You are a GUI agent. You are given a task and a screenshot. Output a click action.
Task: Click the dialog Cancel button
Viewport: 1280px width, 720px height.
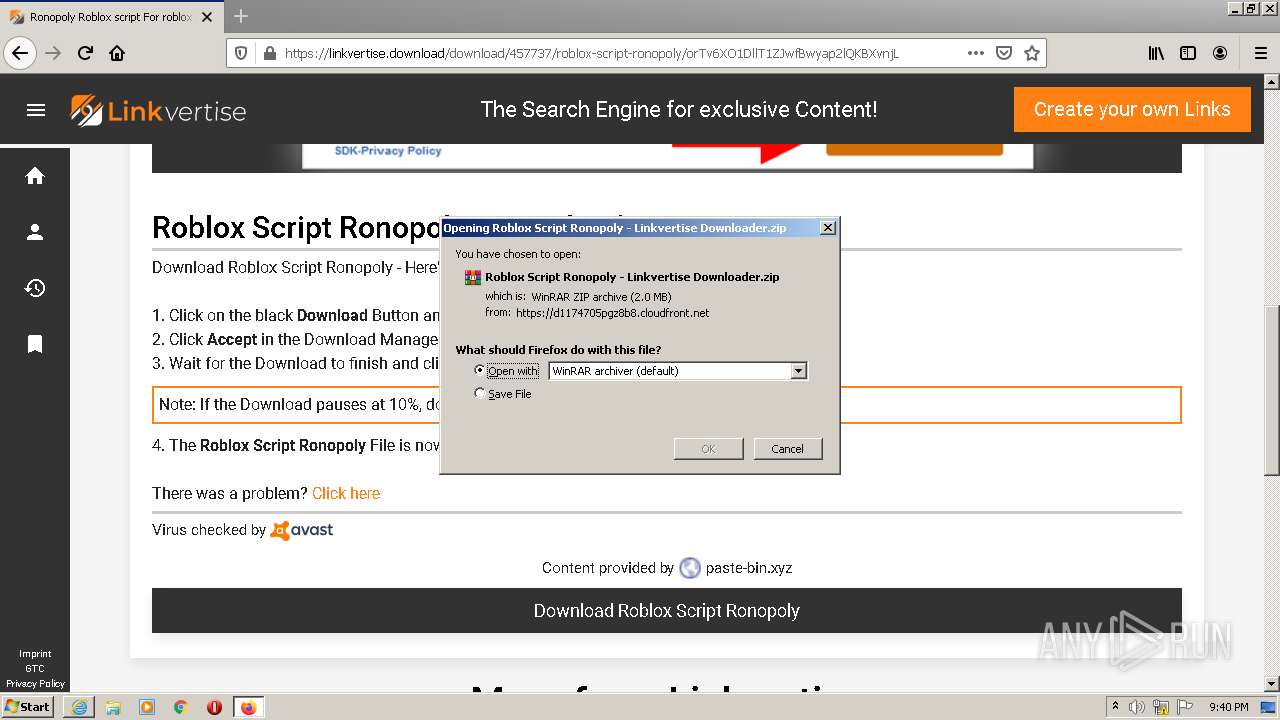coord(788,449)
